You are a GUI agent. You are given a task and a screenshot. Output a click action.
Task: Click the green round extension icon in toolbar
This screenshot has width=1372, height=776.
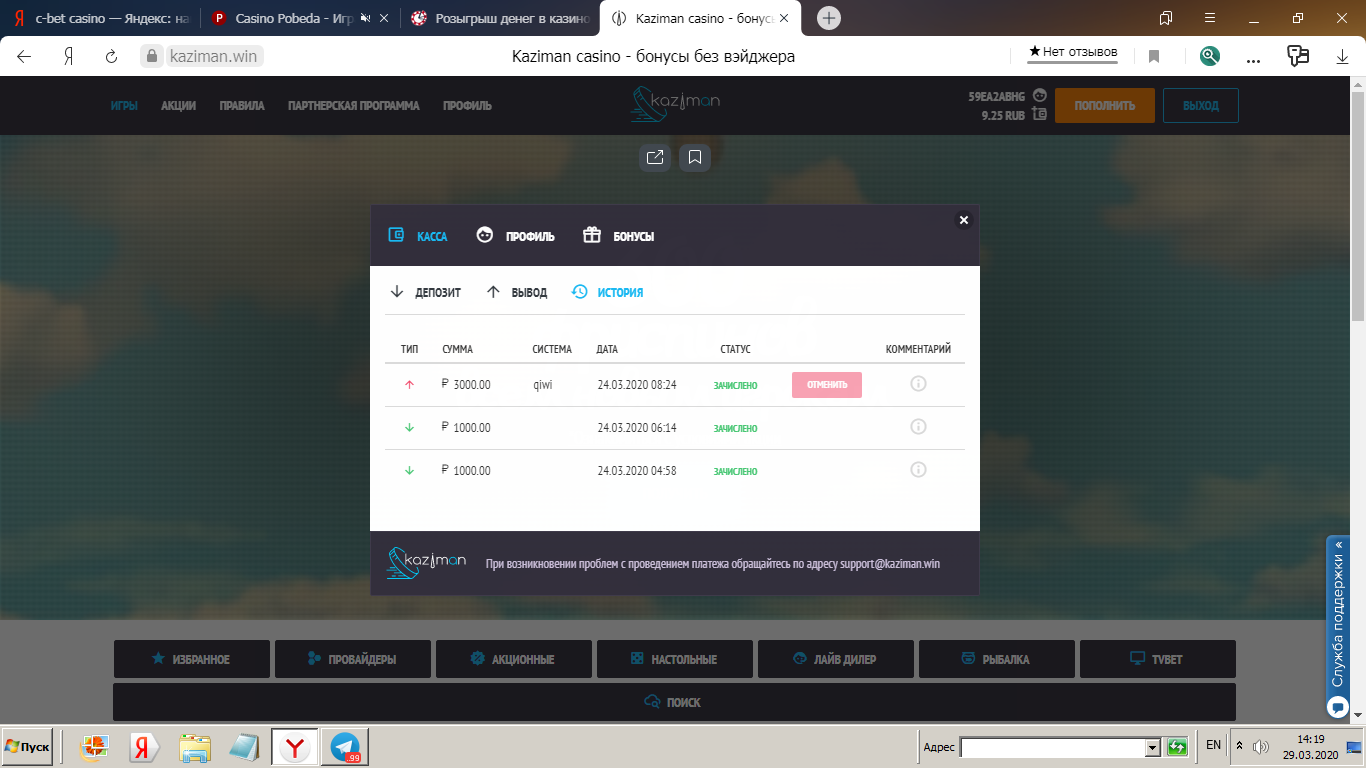click(1210, 57)
